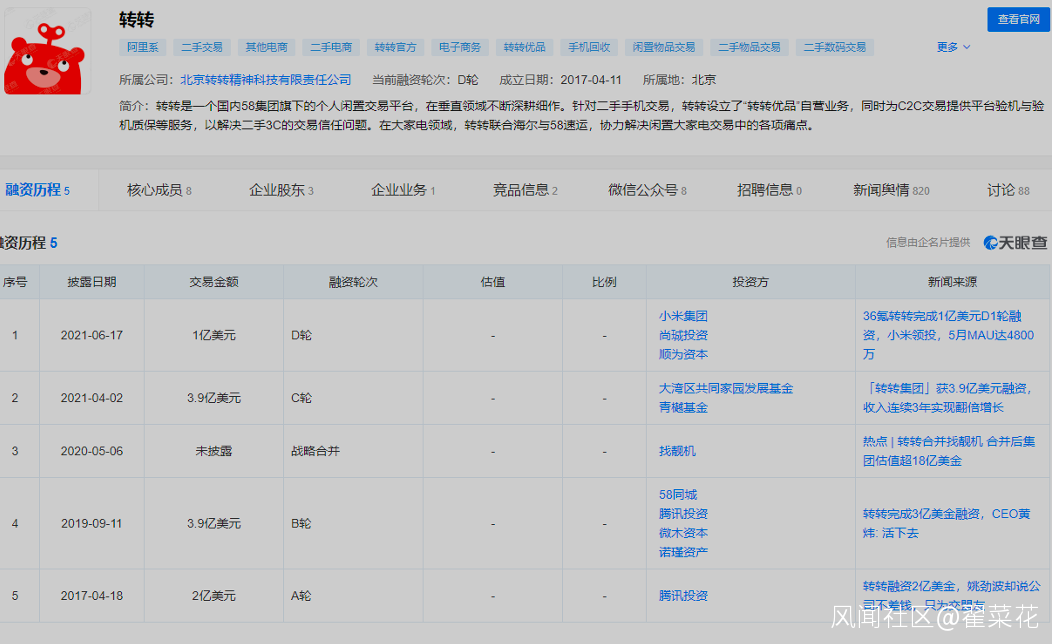Click date cell 2020-05-06
Screen dimensions: 1052x644
click(92, 451)
